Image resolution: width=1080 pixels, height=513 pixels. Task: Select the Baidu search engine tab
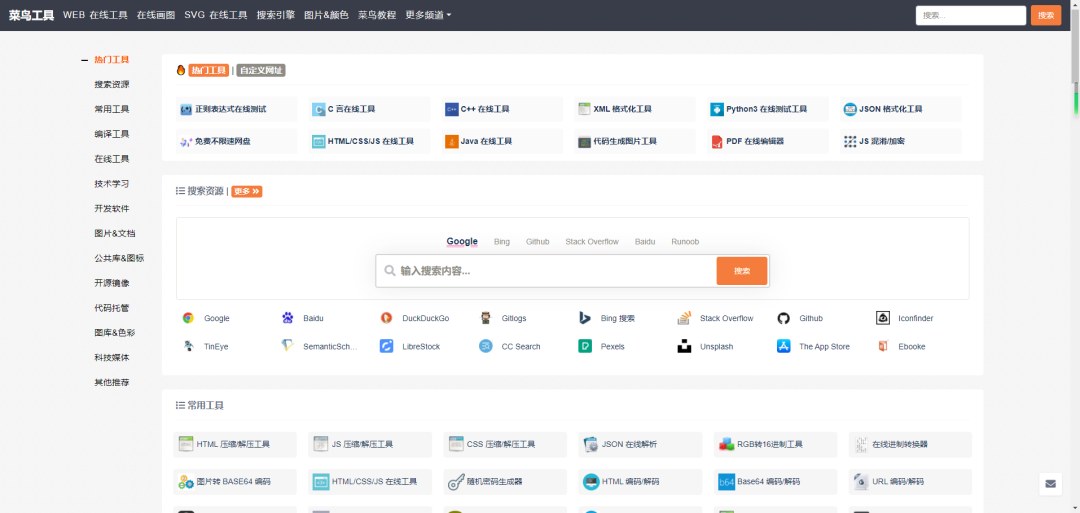pyautogui.click(x=645, y=242)
